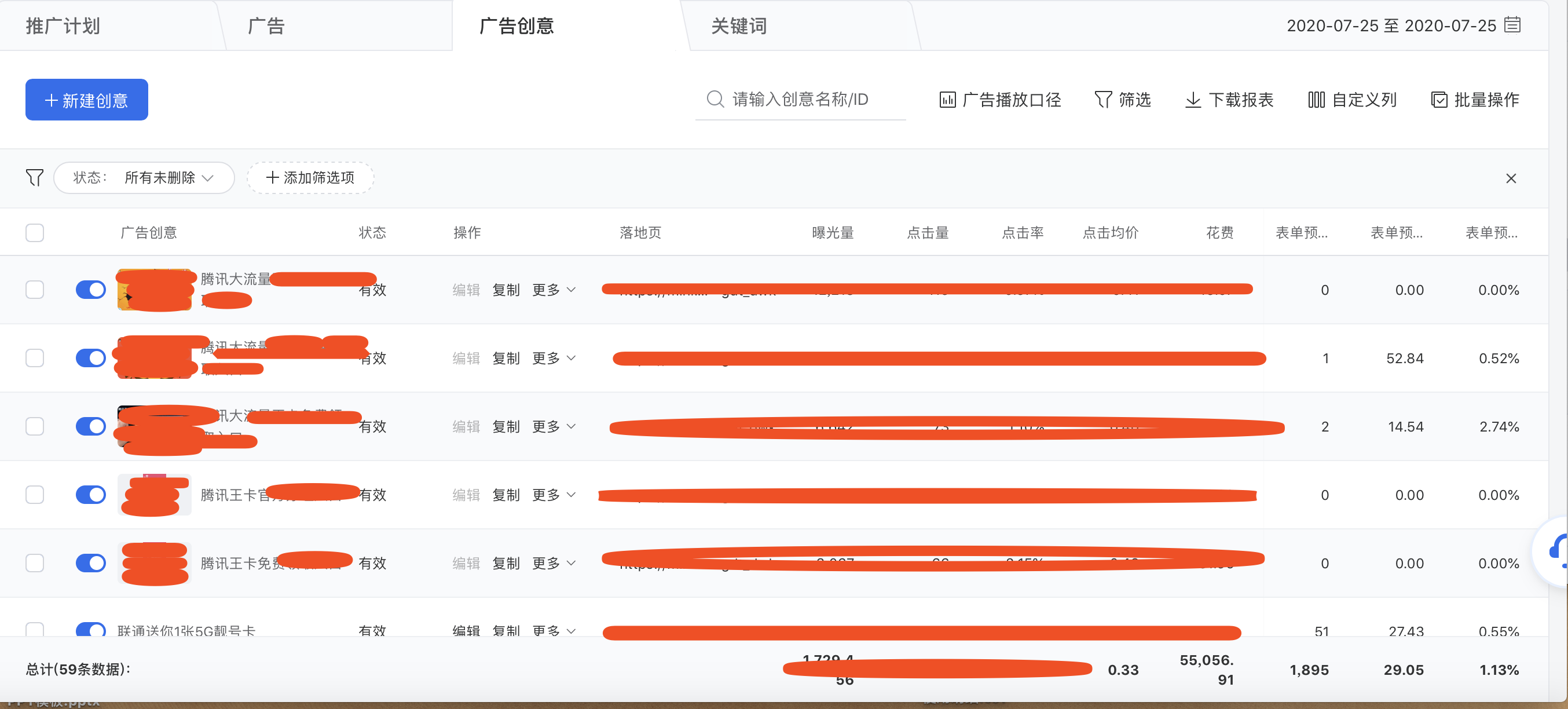Viewport: 1568px width, 709px height.
Task: Disable the 腾讯大流量 first creative toggle
Action: pyautogui.click(x=90, y=289)
